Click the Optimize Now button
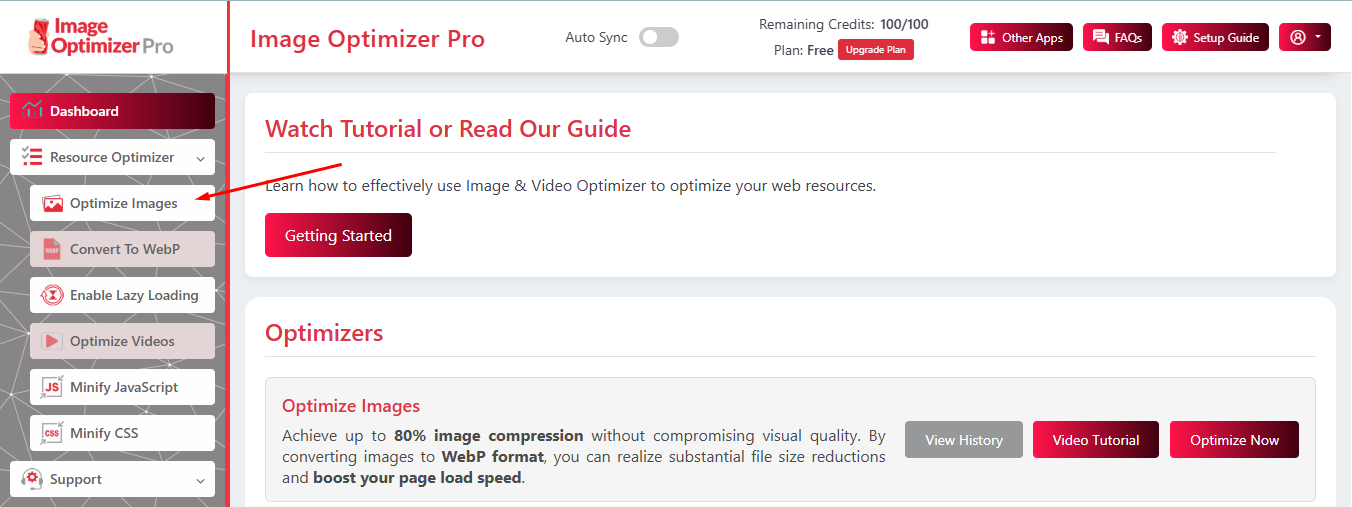The width and height of the screenshot is (1352, 507). 1234,440
